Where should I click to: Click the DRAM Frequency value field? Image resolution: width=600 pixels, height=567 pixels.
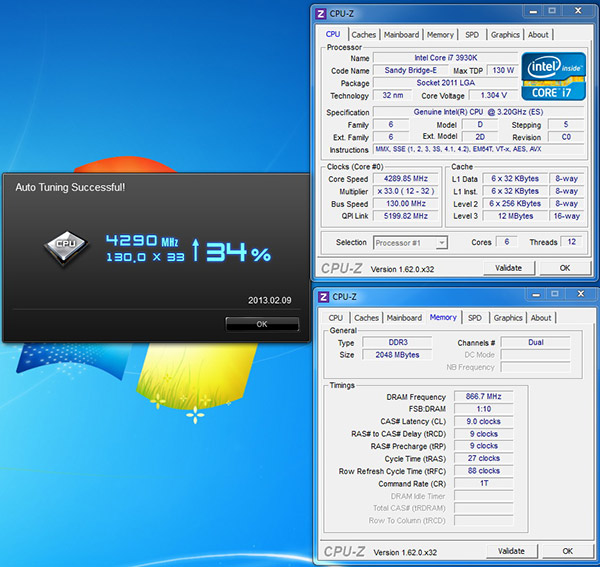[x=484, y=396]
